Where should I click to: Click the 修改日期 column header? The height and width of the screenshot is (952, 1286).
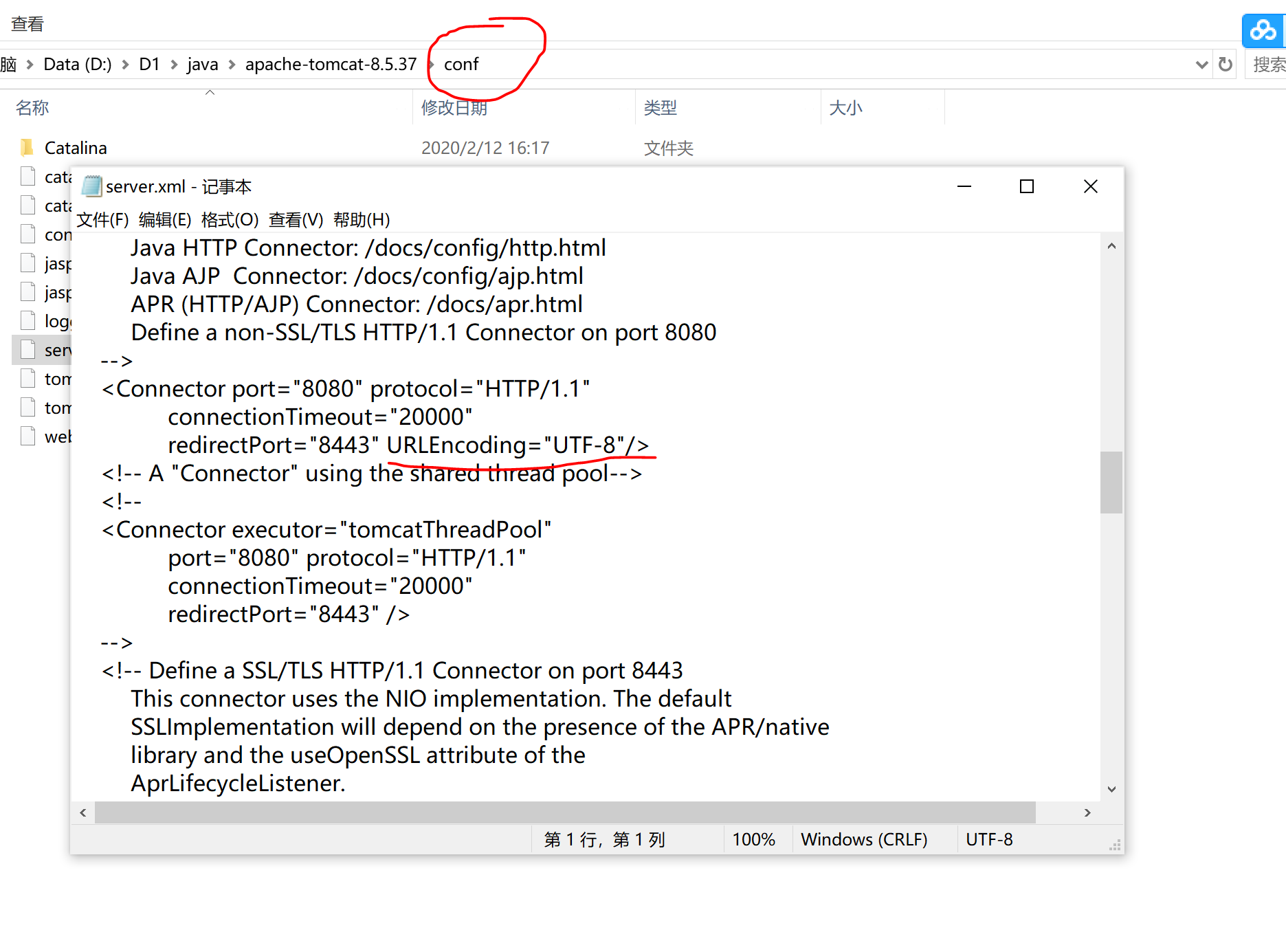tap(454, 107)
